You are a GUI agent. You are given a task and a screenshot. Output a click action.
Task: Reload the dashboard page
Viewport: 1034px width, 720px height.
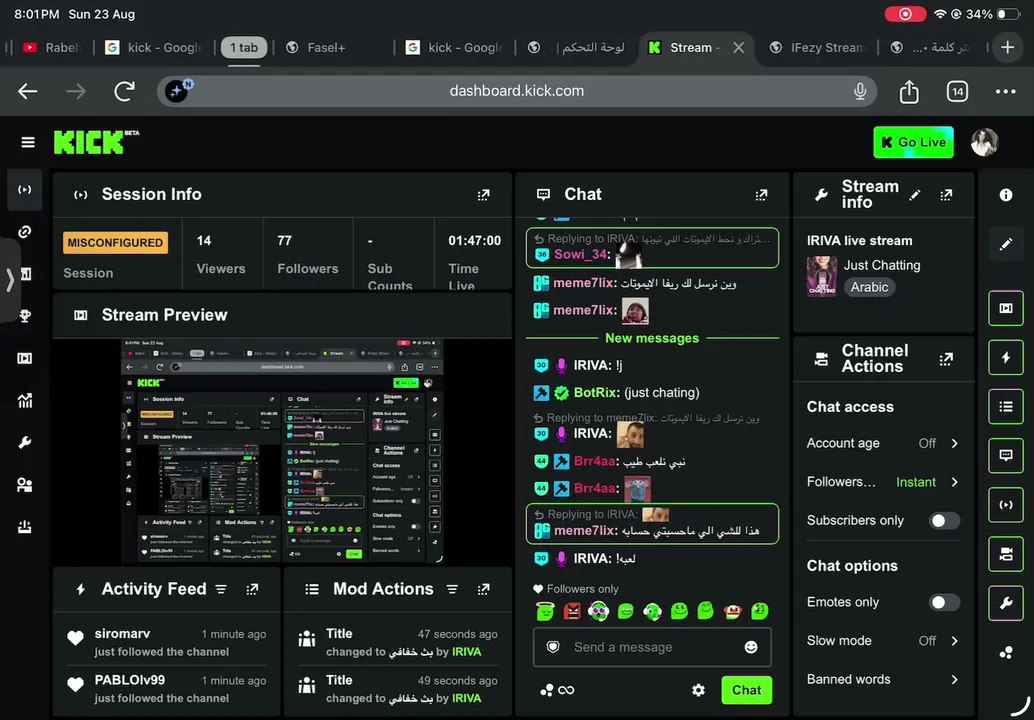point(125,92)
